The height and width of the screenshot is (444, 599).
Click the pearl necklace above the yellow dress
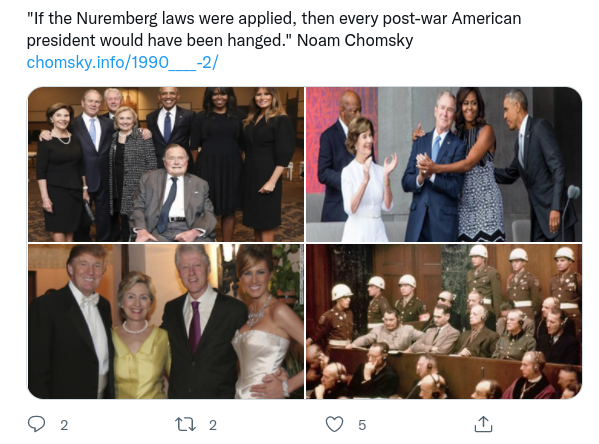135,328
